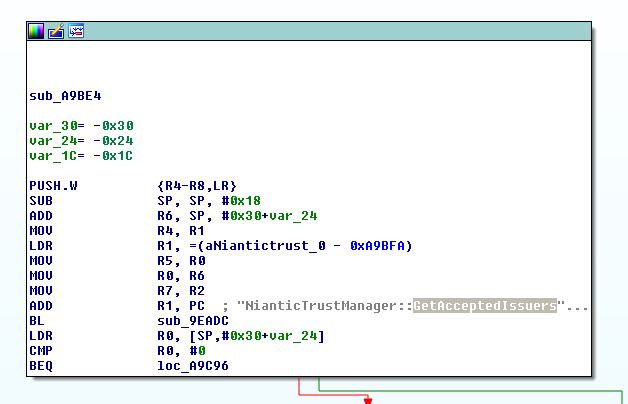Click the green true-branch edge line

click(469, 390)
